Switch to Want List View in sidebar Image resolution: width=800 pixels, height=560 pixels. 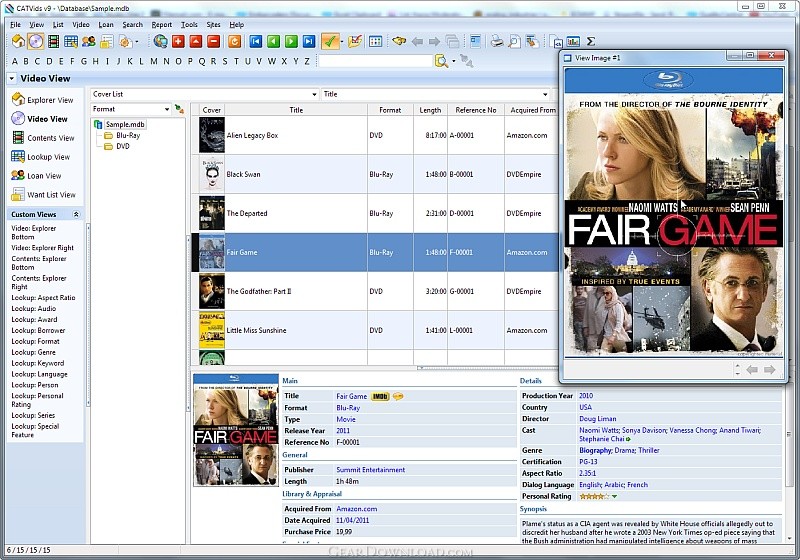click(x=44, y=194)
